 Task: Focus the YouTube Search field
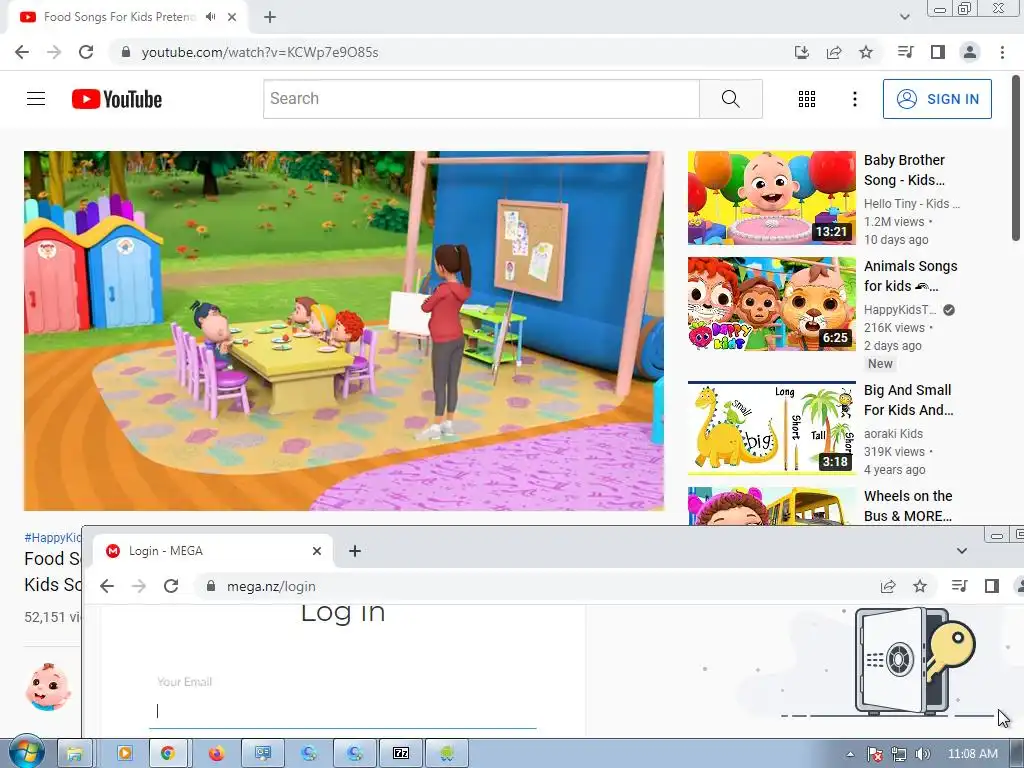point(481,99)
